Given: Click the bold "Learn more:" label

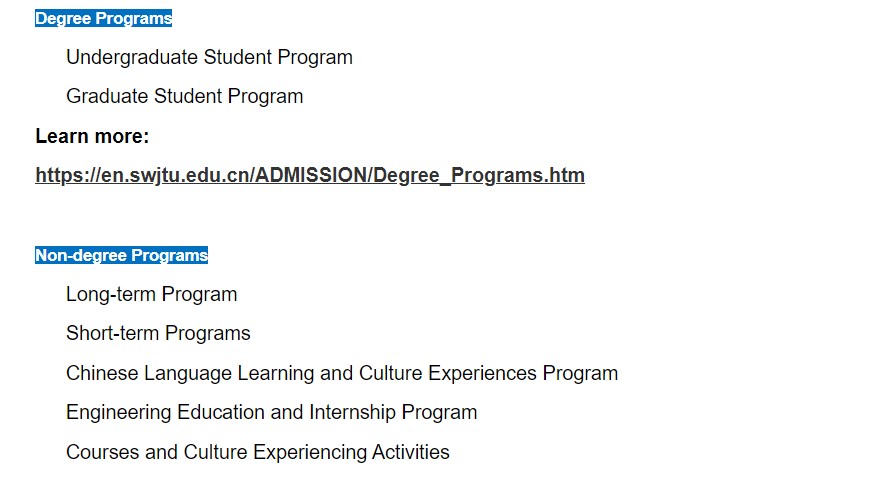Looking at the screenshot, I should 92,136.
